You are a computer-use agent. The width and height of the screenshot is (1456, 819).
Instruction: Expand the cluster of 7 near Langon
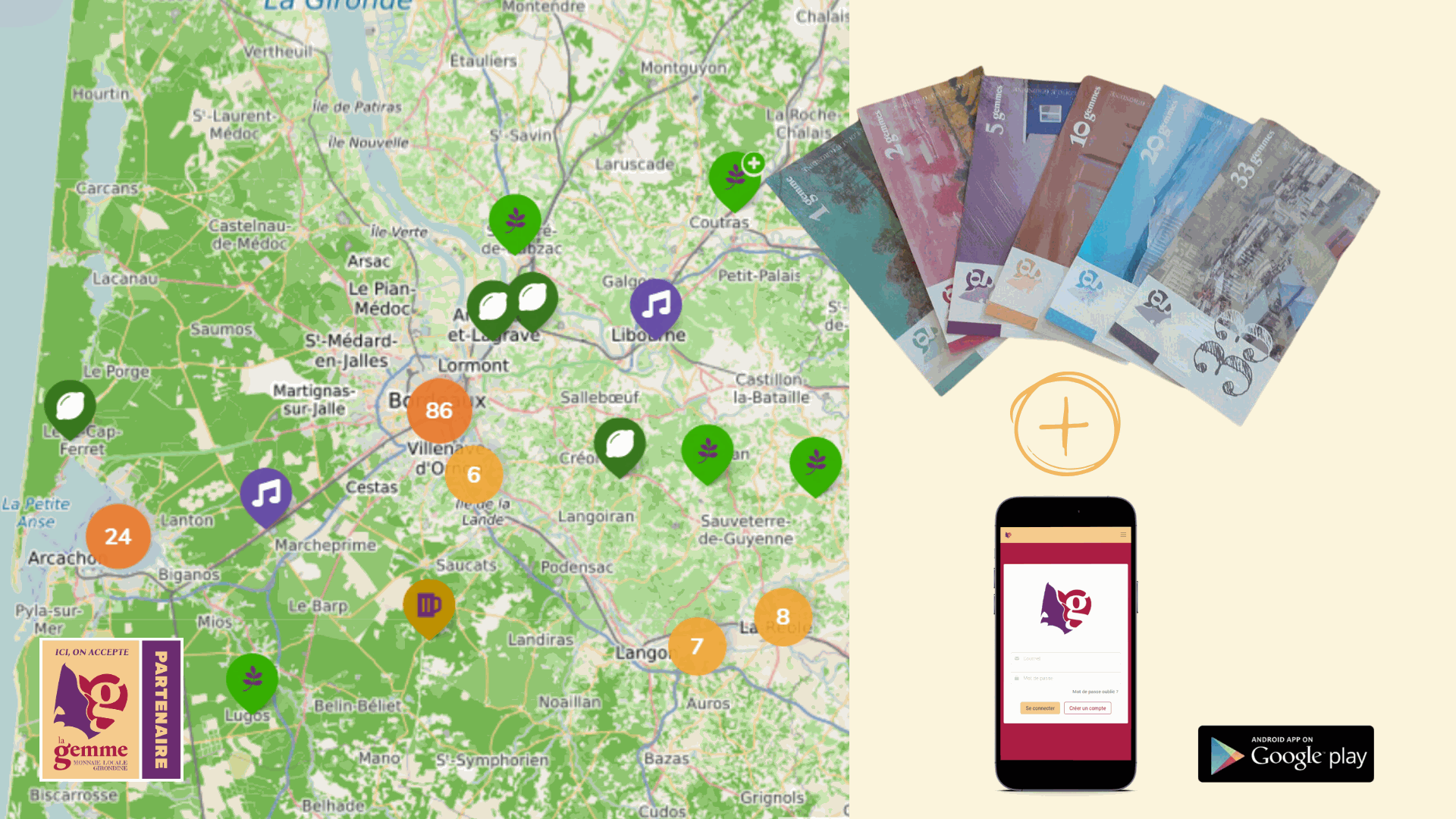point(697,645)
